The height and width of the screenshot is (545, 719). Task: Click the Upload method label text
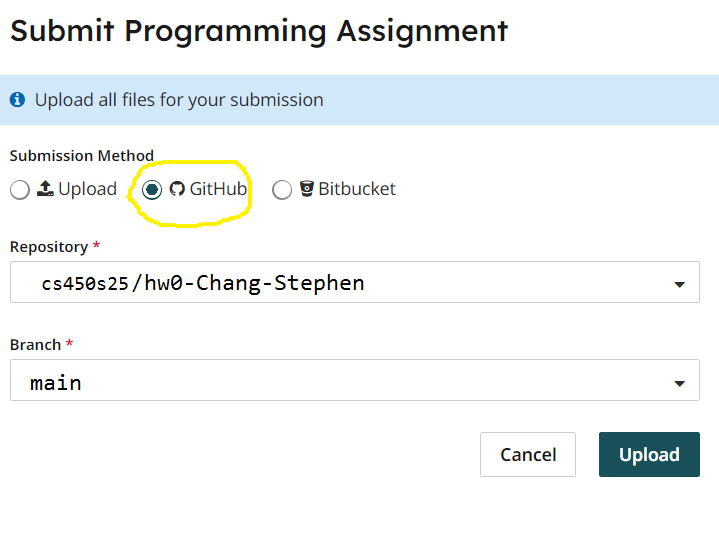tap(88, 189)
